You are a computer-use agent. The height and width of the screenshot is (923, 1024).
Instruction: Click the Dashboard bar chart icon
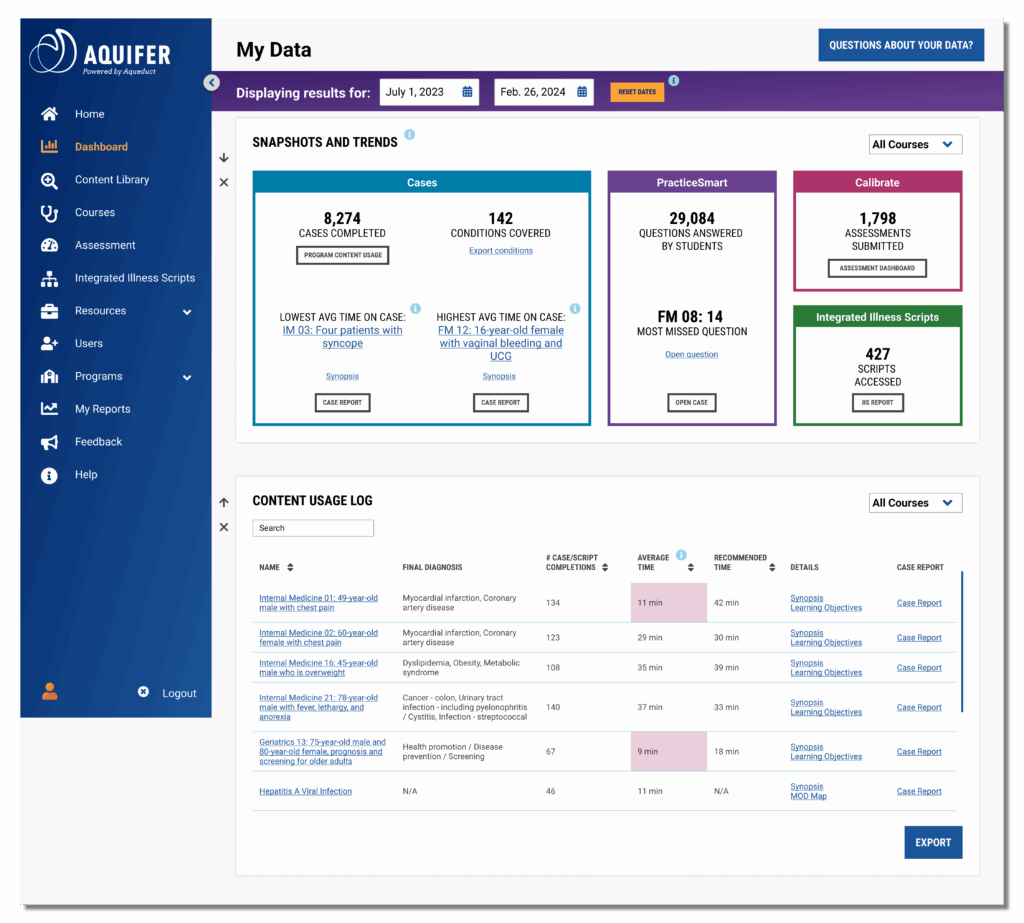coord(49,146)
